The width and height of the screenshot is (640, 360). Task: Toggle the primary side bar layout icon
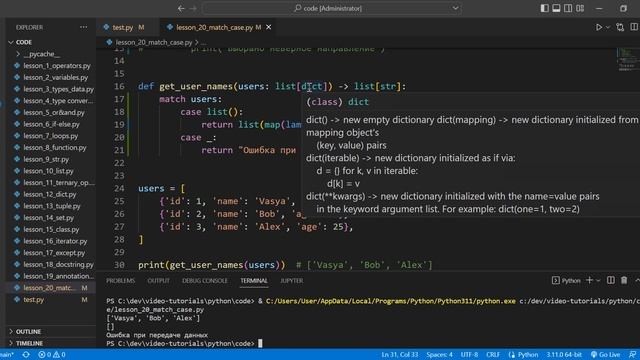pyautogui.click(x=544, y=8)
